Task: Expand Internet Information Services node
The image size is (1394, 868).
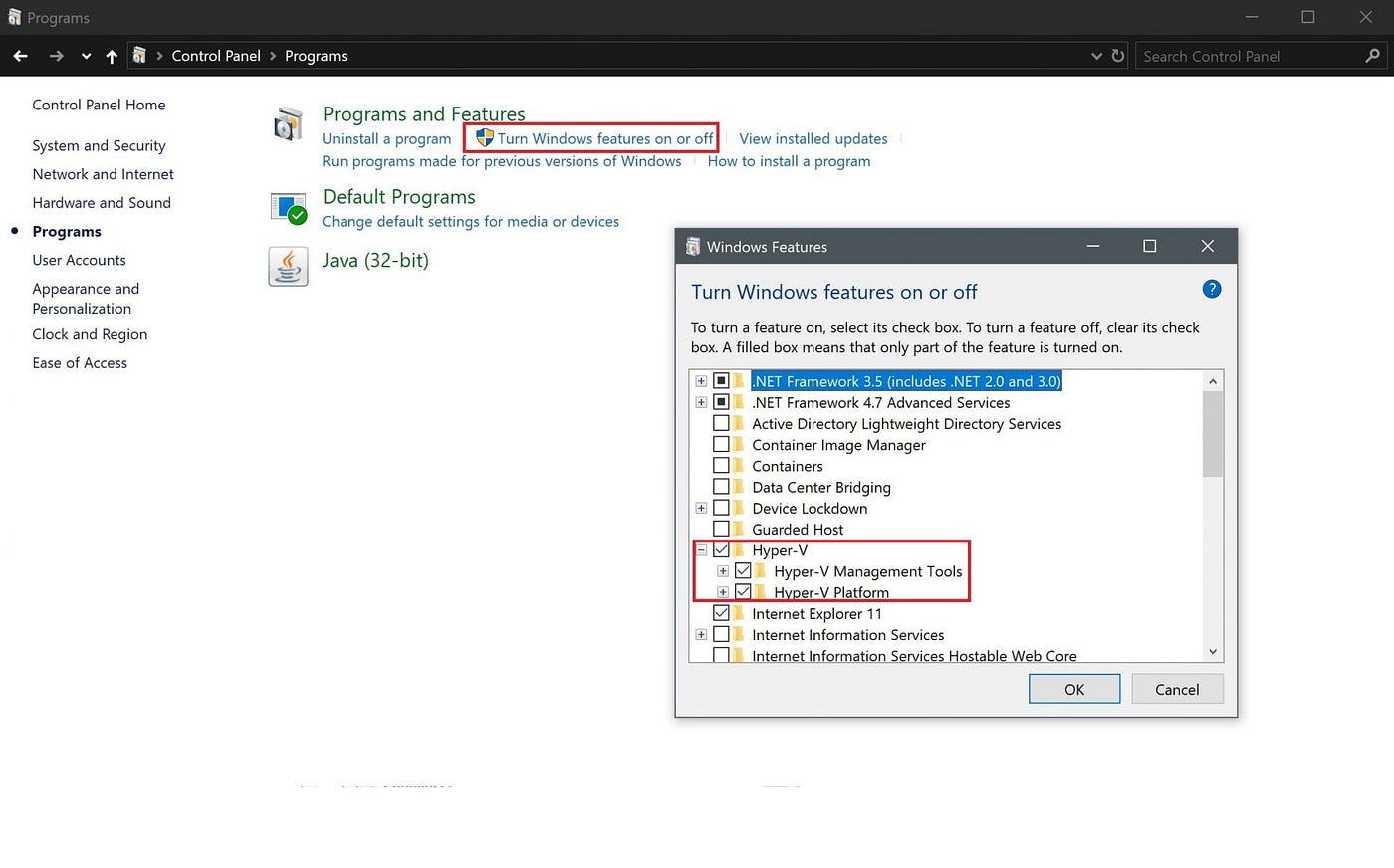Action: pyautogui.click(x=701, y=635)
